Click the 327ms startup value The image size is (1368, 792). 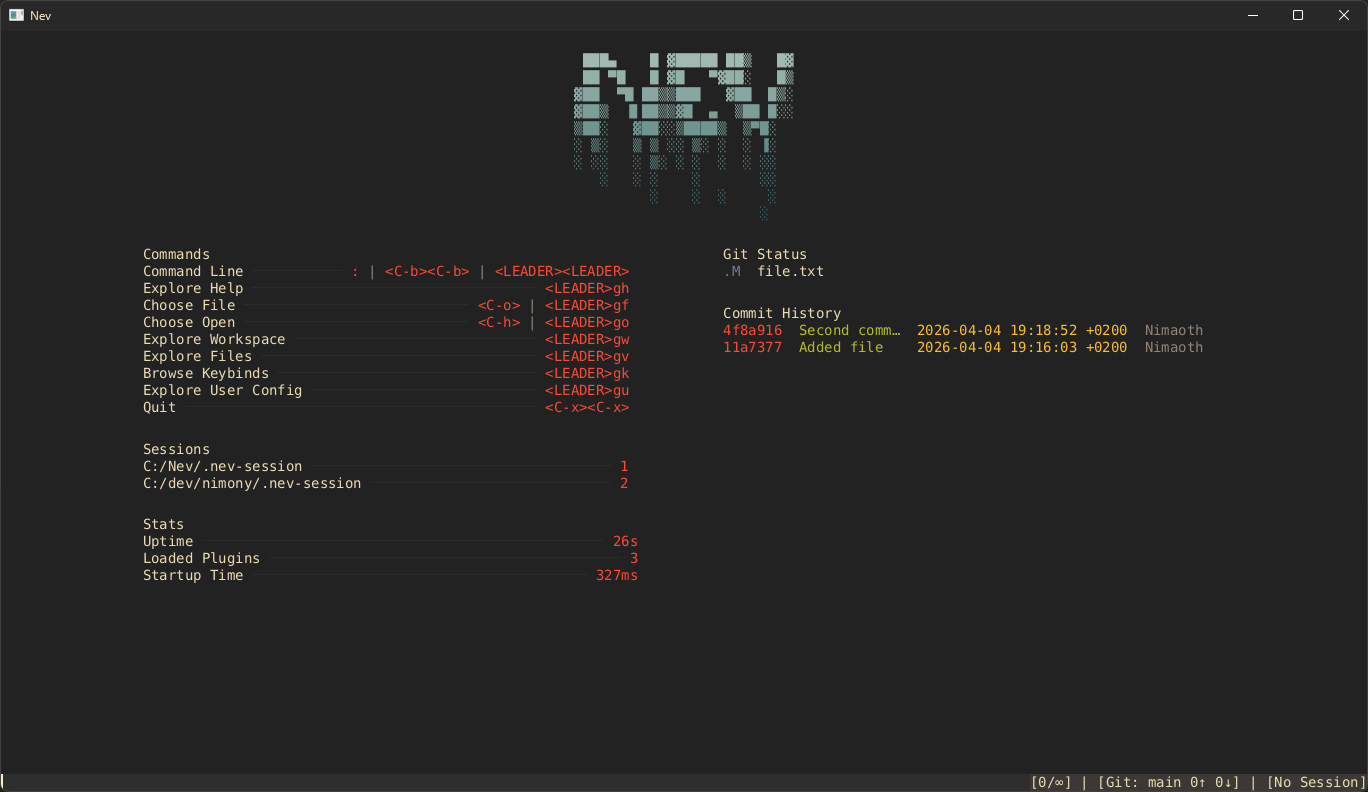[x=617, y=575]
